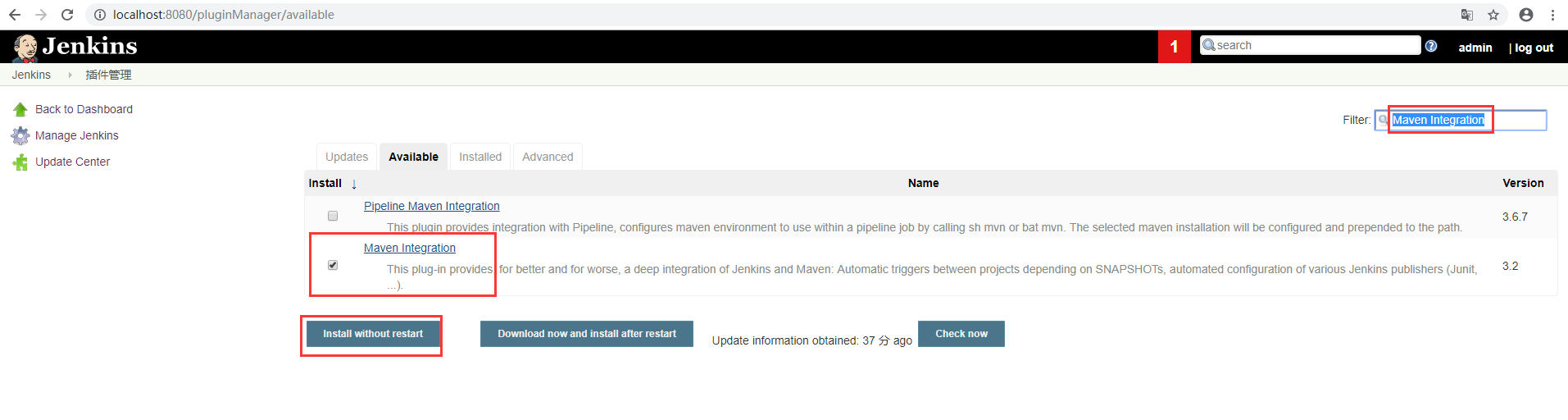This screenshot has width=1568, height=420.
Task: Switch to the Installed tab
Action: coord(480,157)
